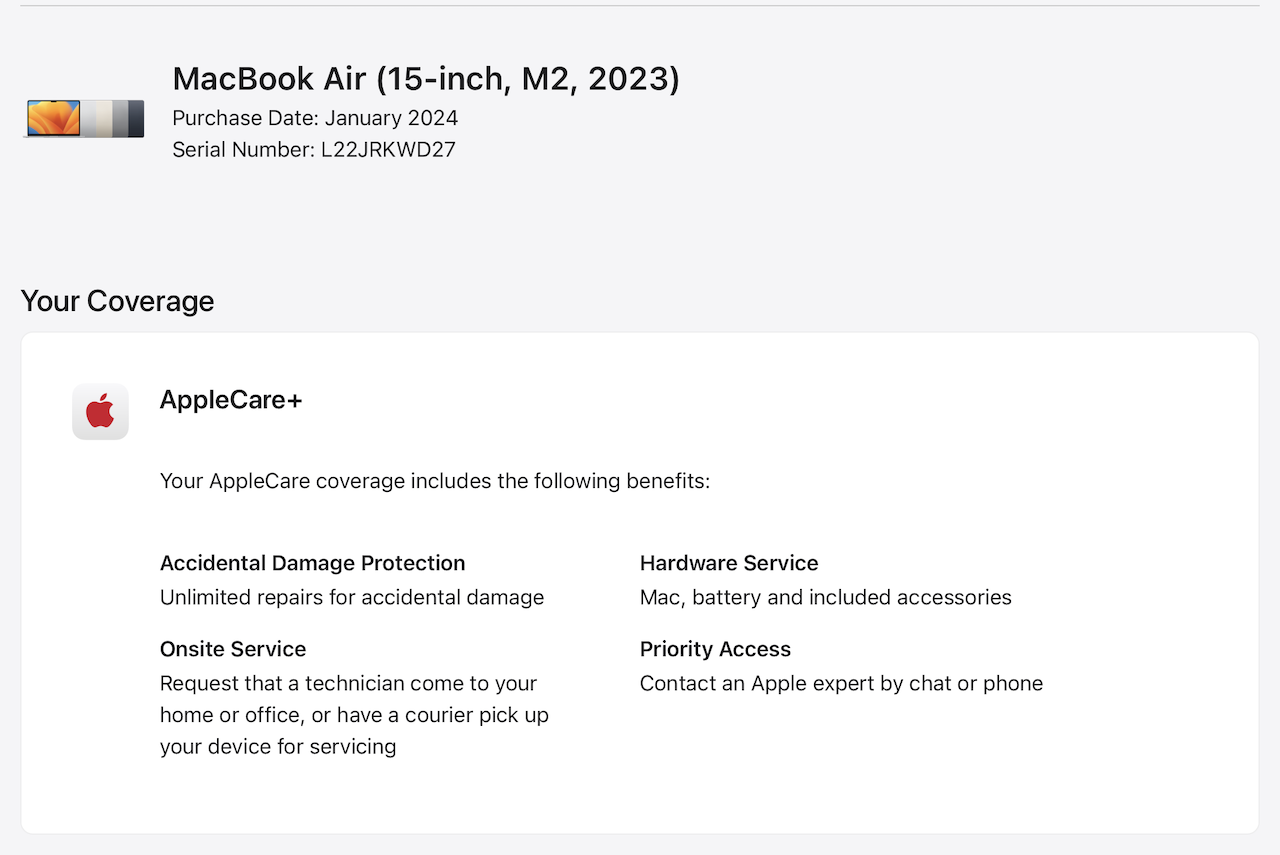Click the Onsite Service benefit heading
Viewport: 1280px width, 855px height.
233,649
